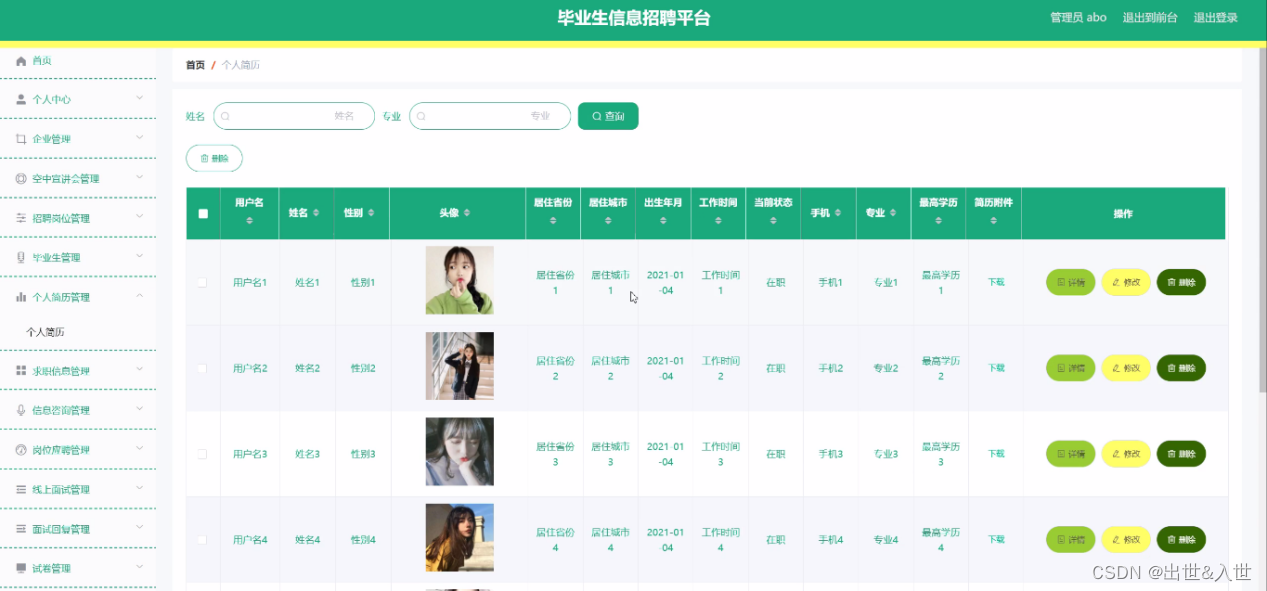Viewport: 1267px width, 591px height.
Task: Expand 求职信息管理 with its chevron
Action: tap(140, 370)
